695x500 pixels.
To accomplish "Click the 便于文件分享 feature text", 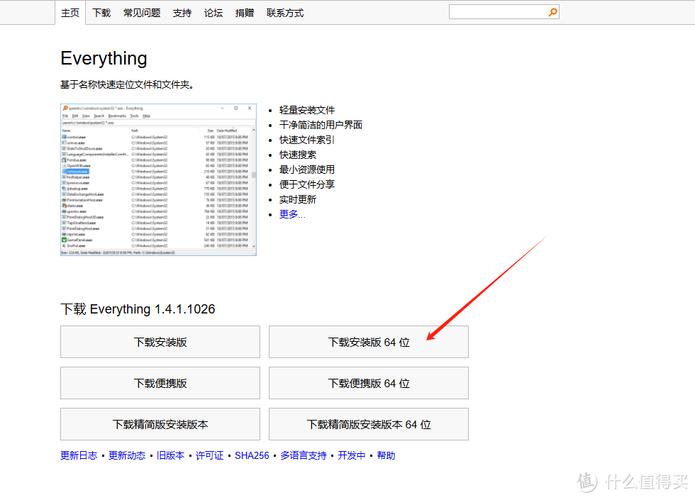I will tap(307, 184).
